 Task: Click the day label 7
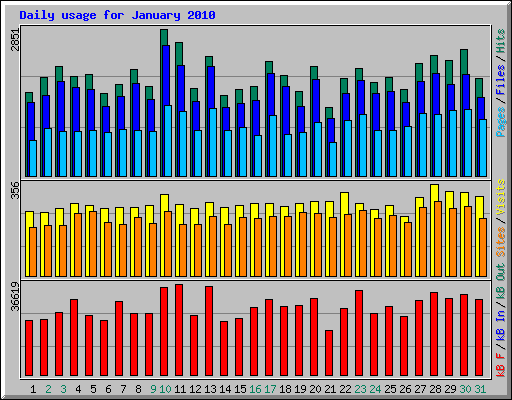point(123,389)
